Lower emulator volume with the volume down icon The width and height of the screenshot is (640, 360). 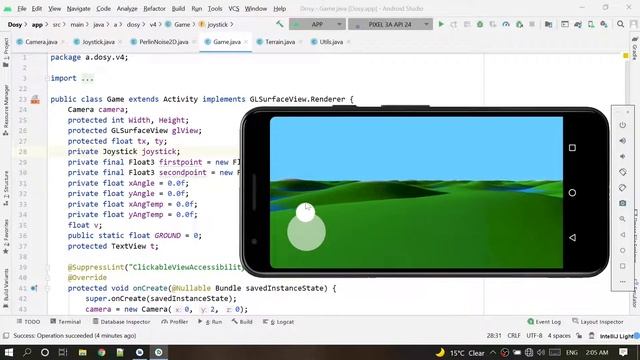tap(622, 156)
